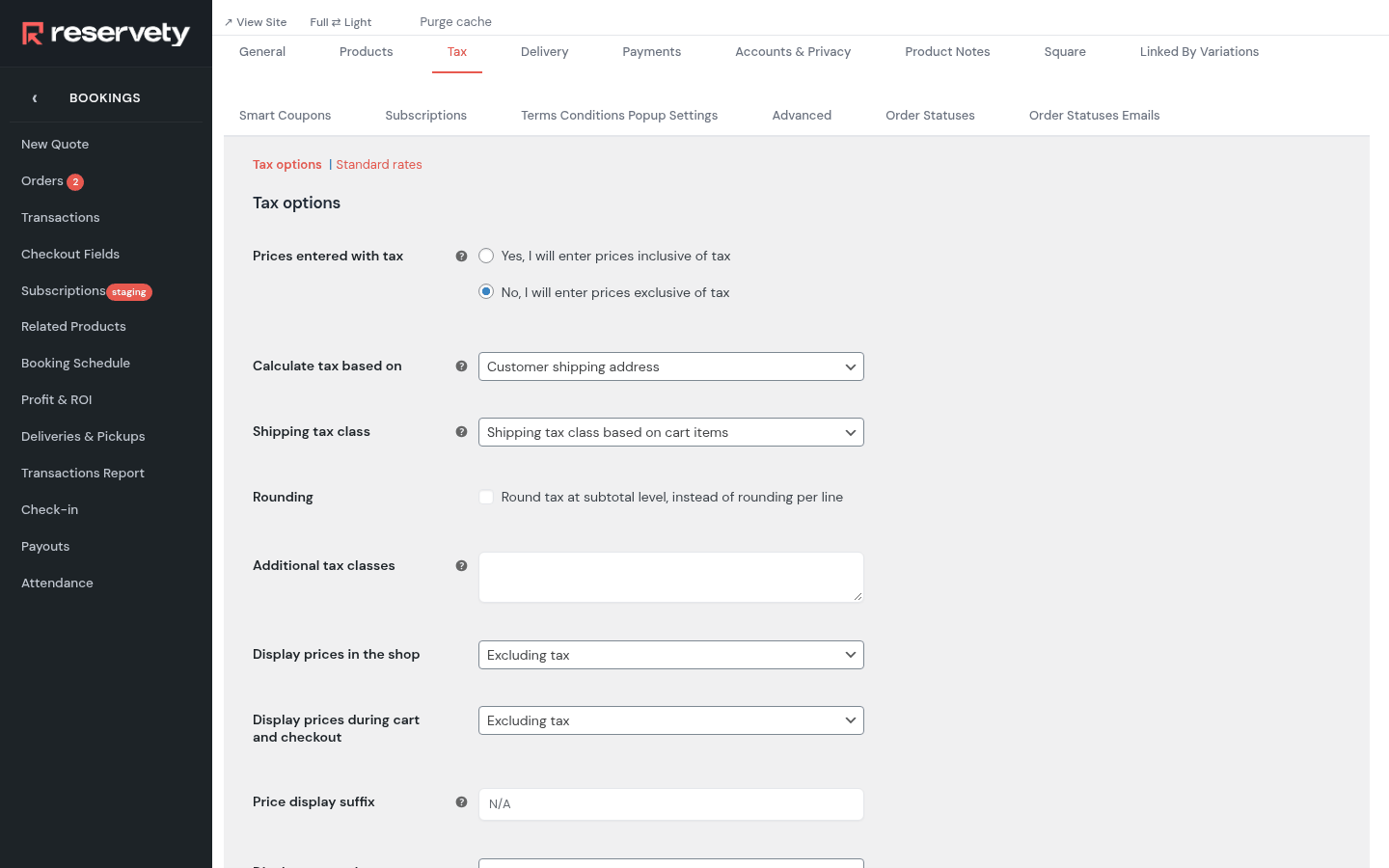Open Display prices during cart and checkout dropdown
The height and width of the screenshot is (868, 1389).
click(671, 720)
